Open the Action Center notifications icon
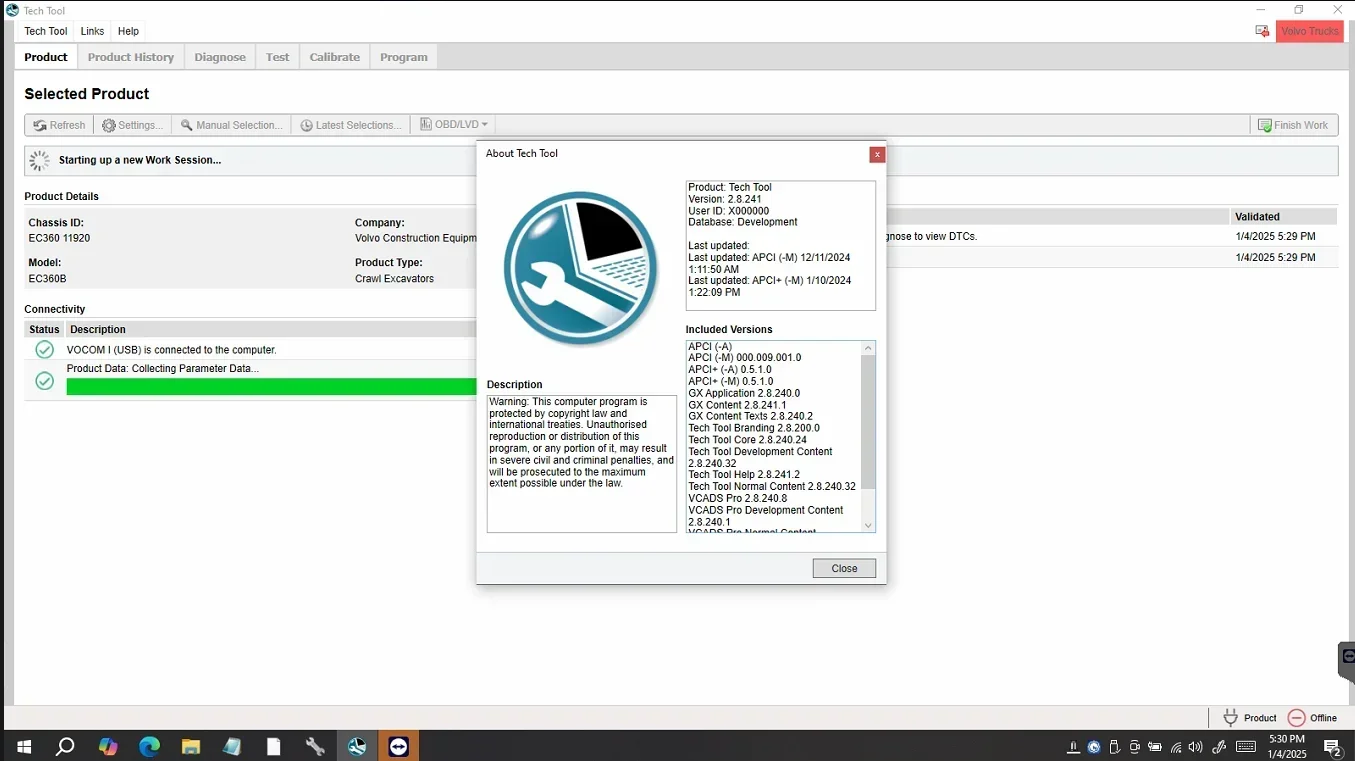The width and height of the screenshot is (1355, 761). point(1332,747)
